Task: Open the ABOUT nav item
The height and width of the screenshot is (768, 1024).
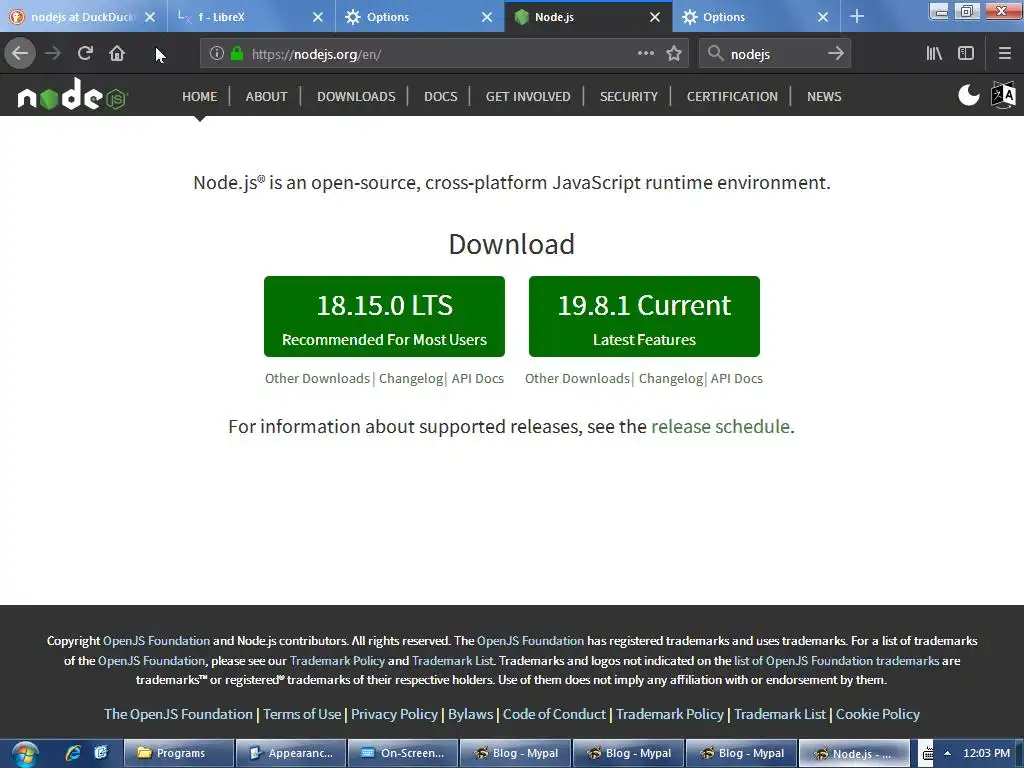Action: pyautogui.click(x=266, y=97)
